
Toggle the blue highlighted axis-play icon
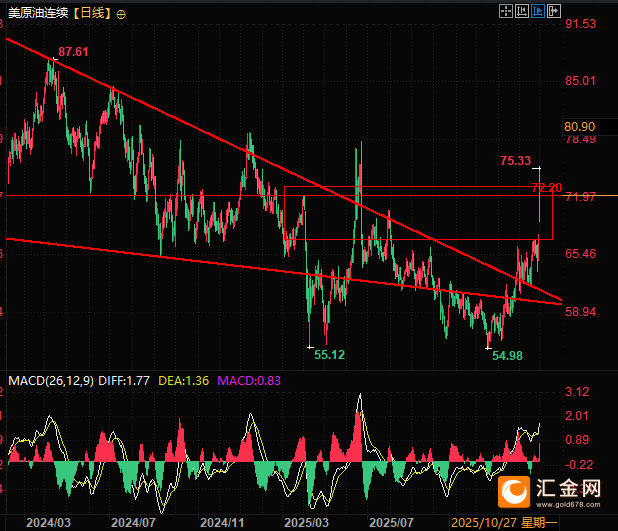tap(538, 11)
